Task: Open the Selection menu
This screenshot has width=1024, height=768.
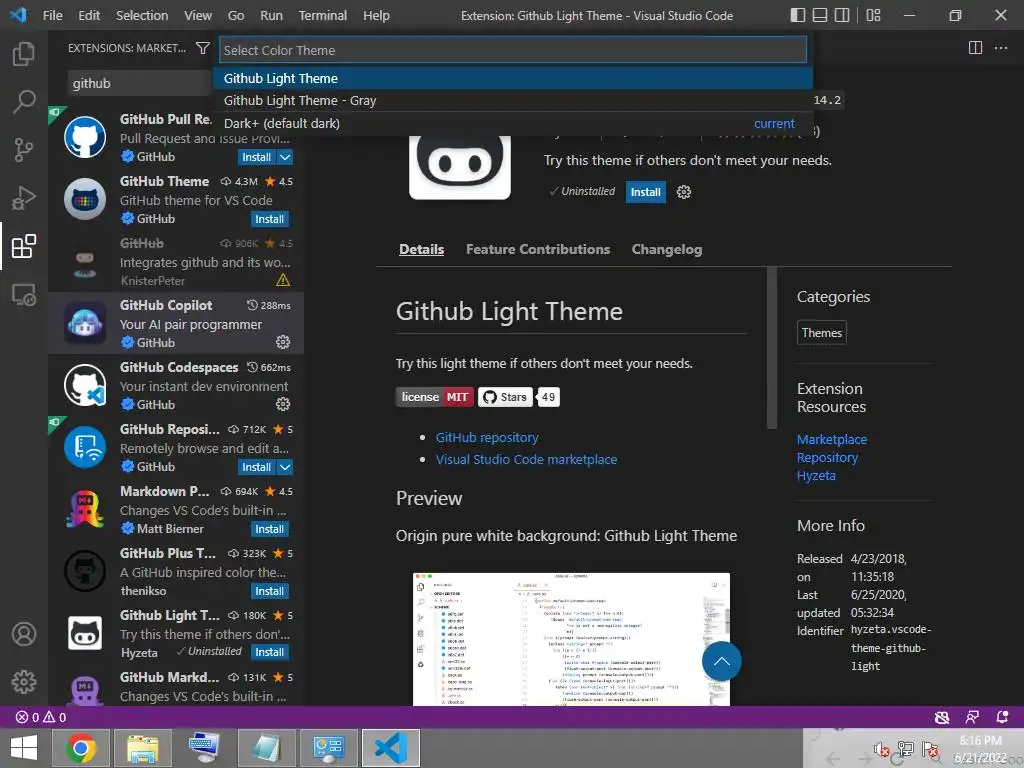Action: pyautogui.click(x=142, y=15)
